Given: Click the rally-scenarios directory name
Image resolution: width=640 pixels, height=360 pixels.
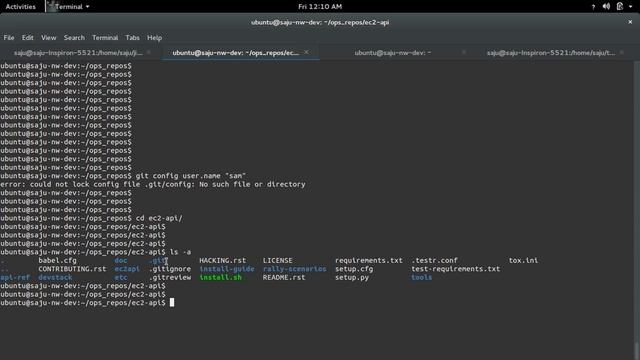Looking at the screenshot, I should click(295, 269).
